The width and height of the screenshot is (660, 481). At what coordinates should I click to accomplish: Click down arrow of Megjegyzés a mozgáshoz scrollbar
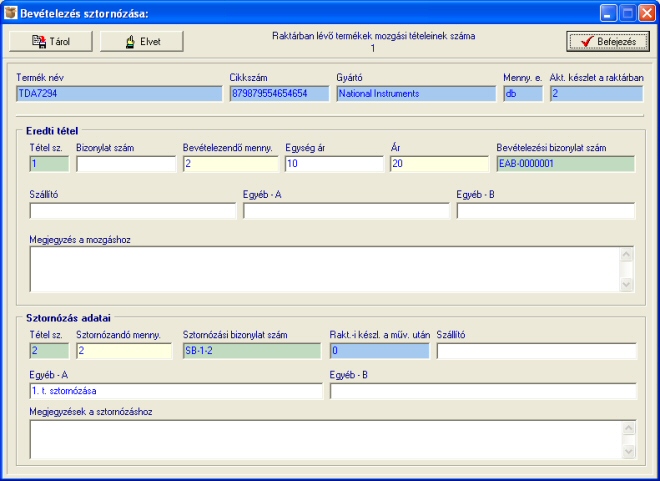pyautogui.click(x=626, y=284)
